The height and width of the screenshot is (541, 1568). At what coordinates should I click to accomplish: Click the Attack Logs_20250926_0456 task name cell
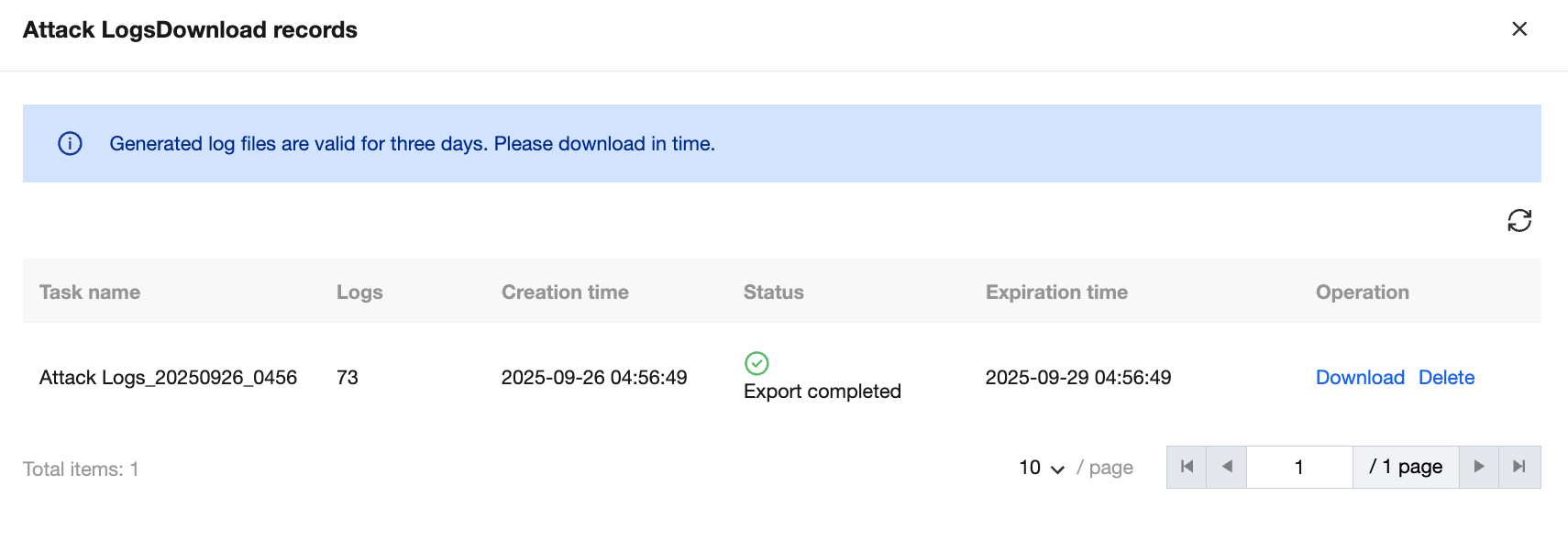[168, 377]
